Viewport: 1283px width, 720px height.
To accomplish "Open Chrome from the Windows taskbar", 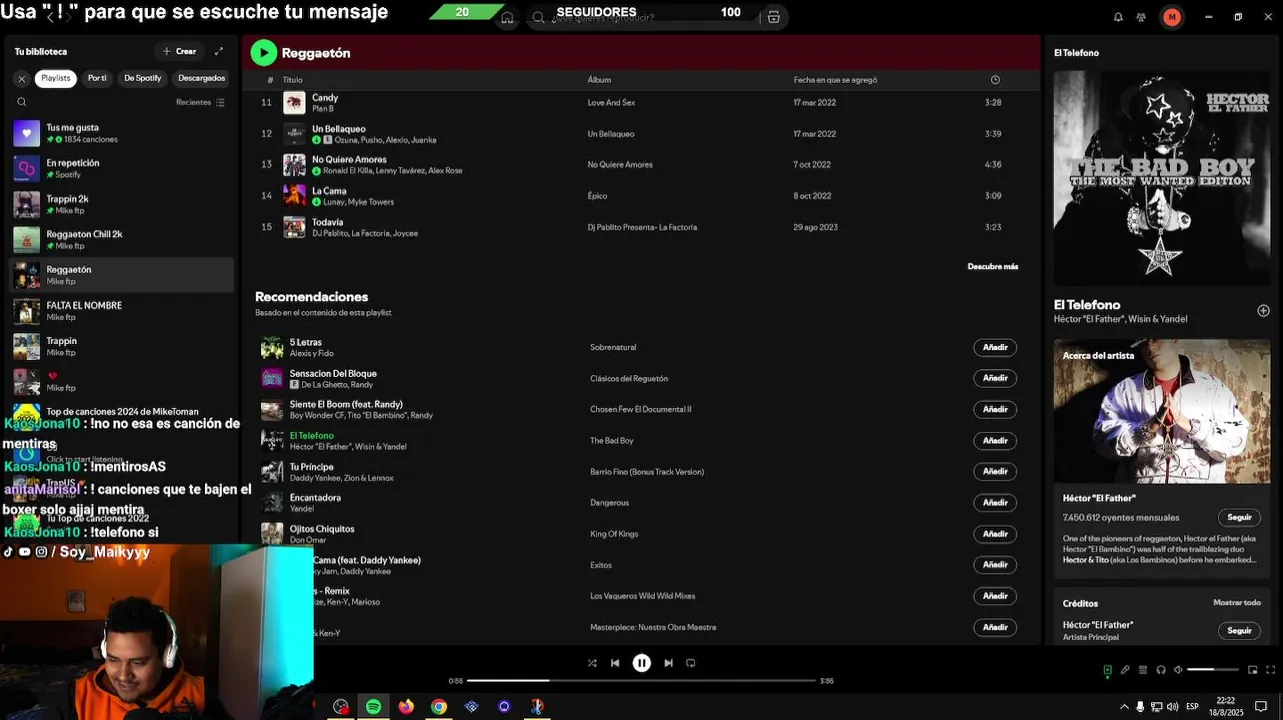I will click(438, 707).
